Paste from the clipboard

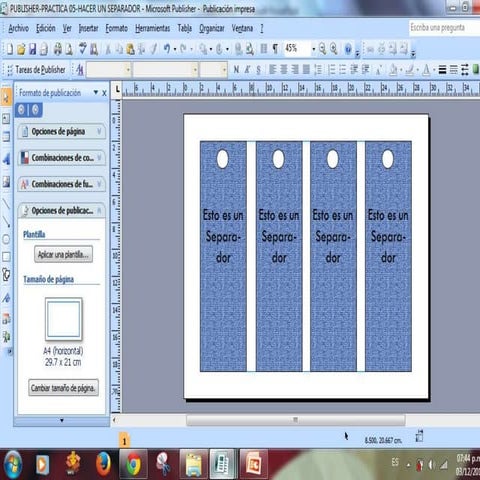coord(130,49)
